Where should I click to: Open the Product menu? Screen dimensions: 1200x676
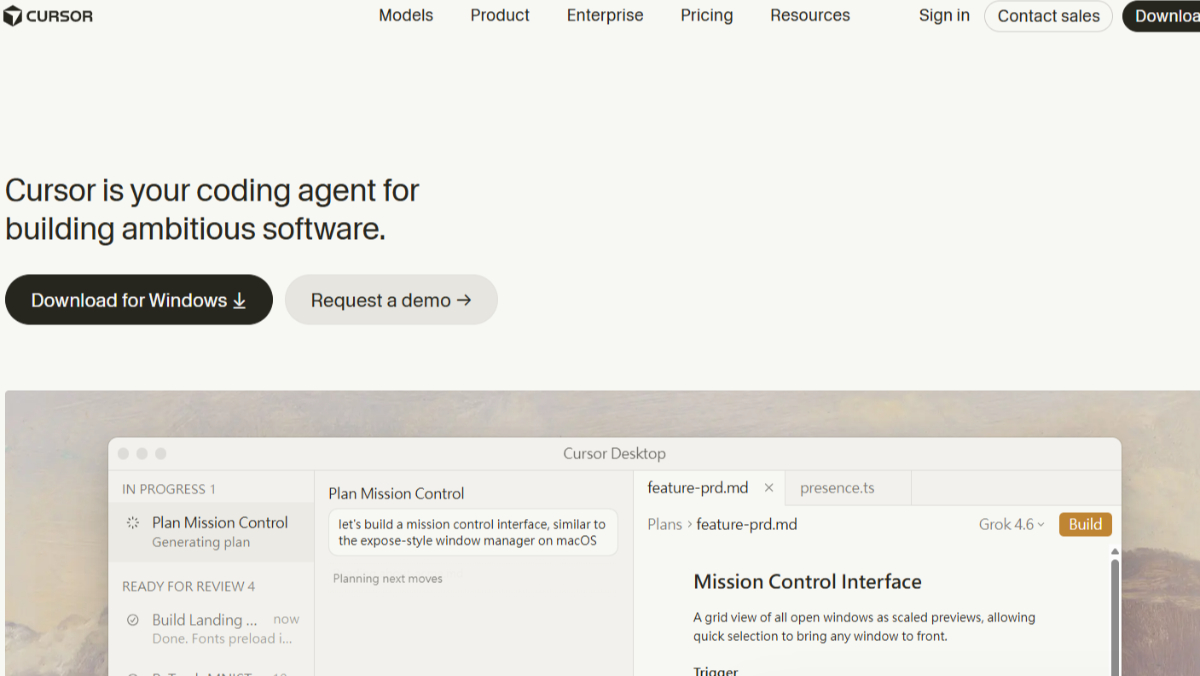(x=500, y=15)
